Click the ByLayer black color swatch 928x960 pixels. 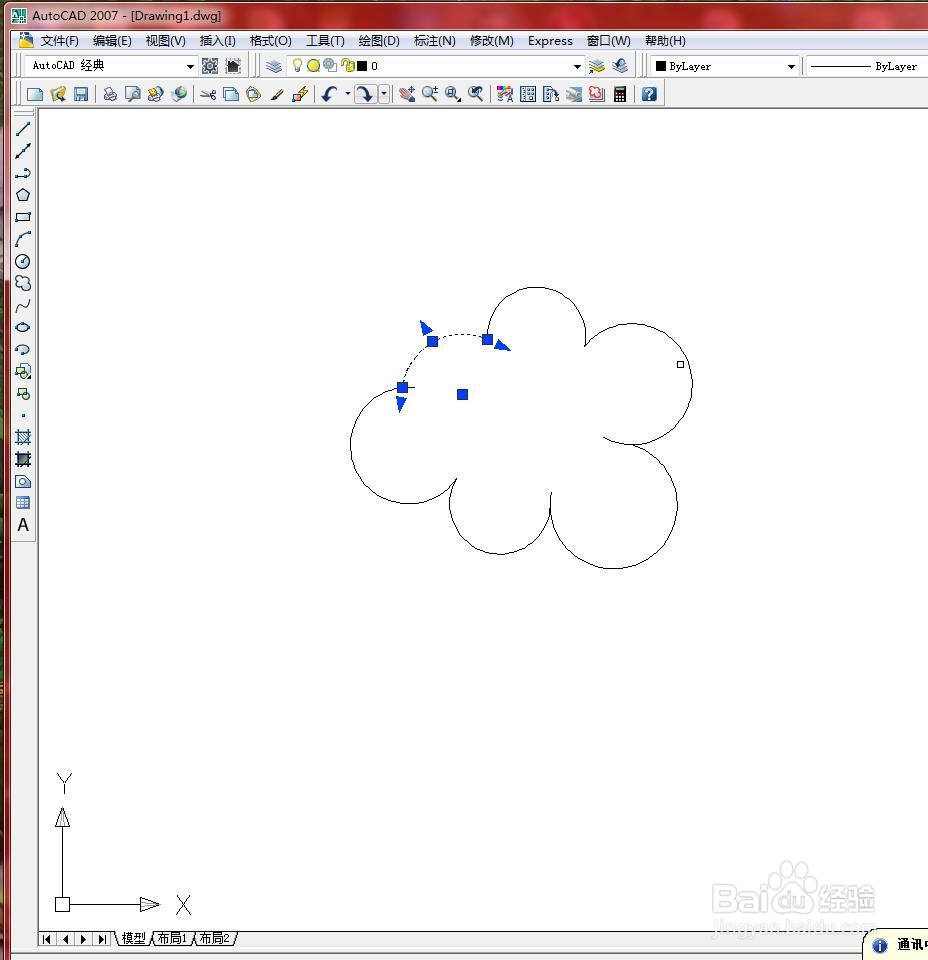coord(660,66)
